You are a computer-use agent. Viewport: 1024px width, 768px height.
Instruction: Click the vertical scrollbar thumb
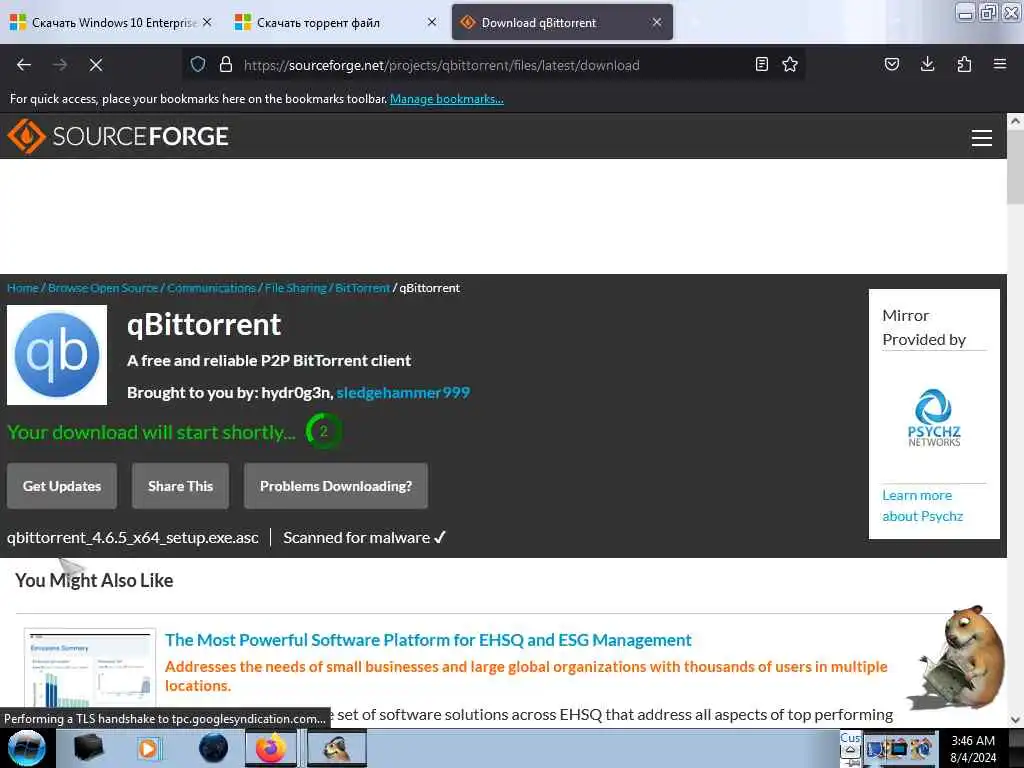point(1015,166)
